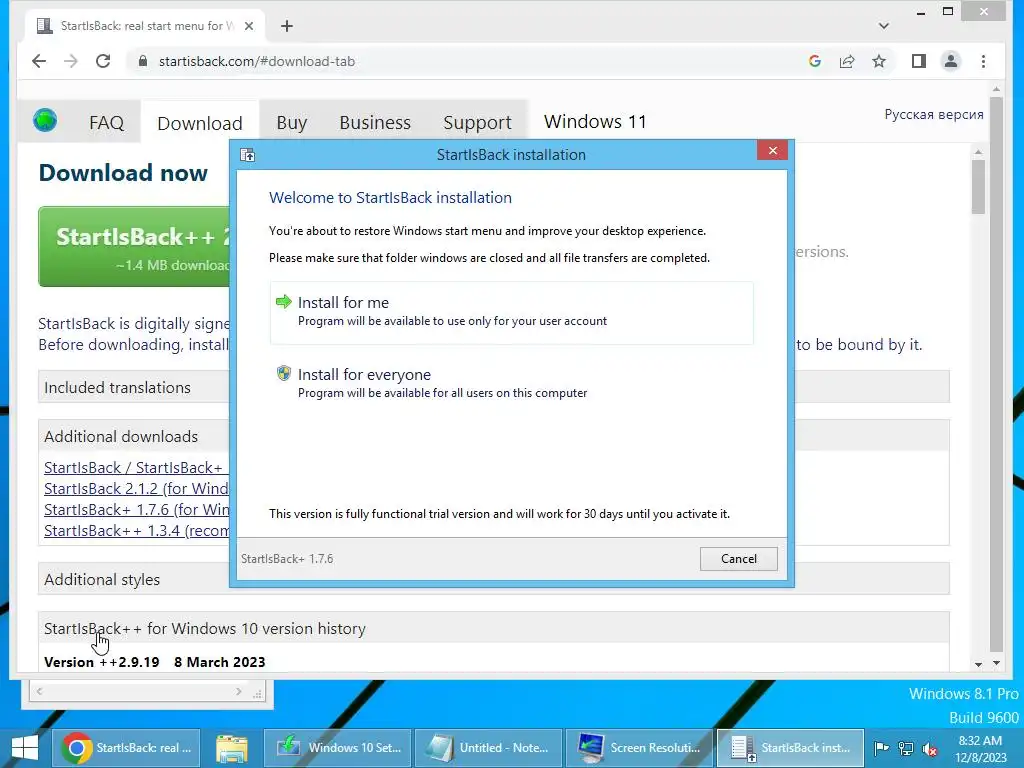Screen dimensions: 1024x768
Task: Bookmark this page with star
Action: click(x=879, y=61)
